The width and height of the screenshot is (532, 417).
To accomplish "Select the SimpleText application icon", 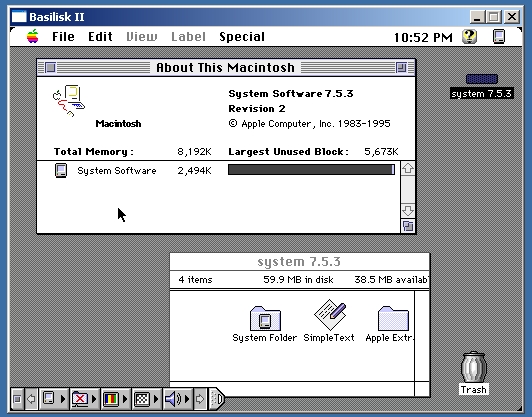I will [x=330, y=315].
